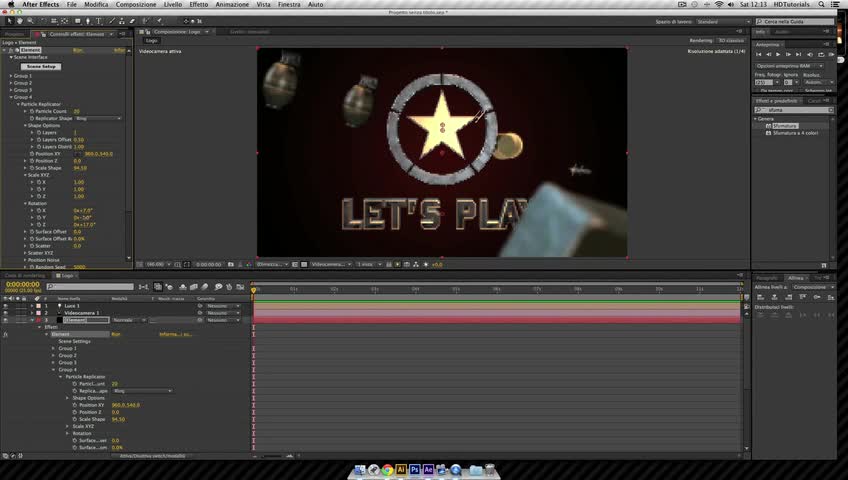Click the Scene Setup button
This screenshot has width=848, height=480.
pyautogui.click(x=41, y=66)
